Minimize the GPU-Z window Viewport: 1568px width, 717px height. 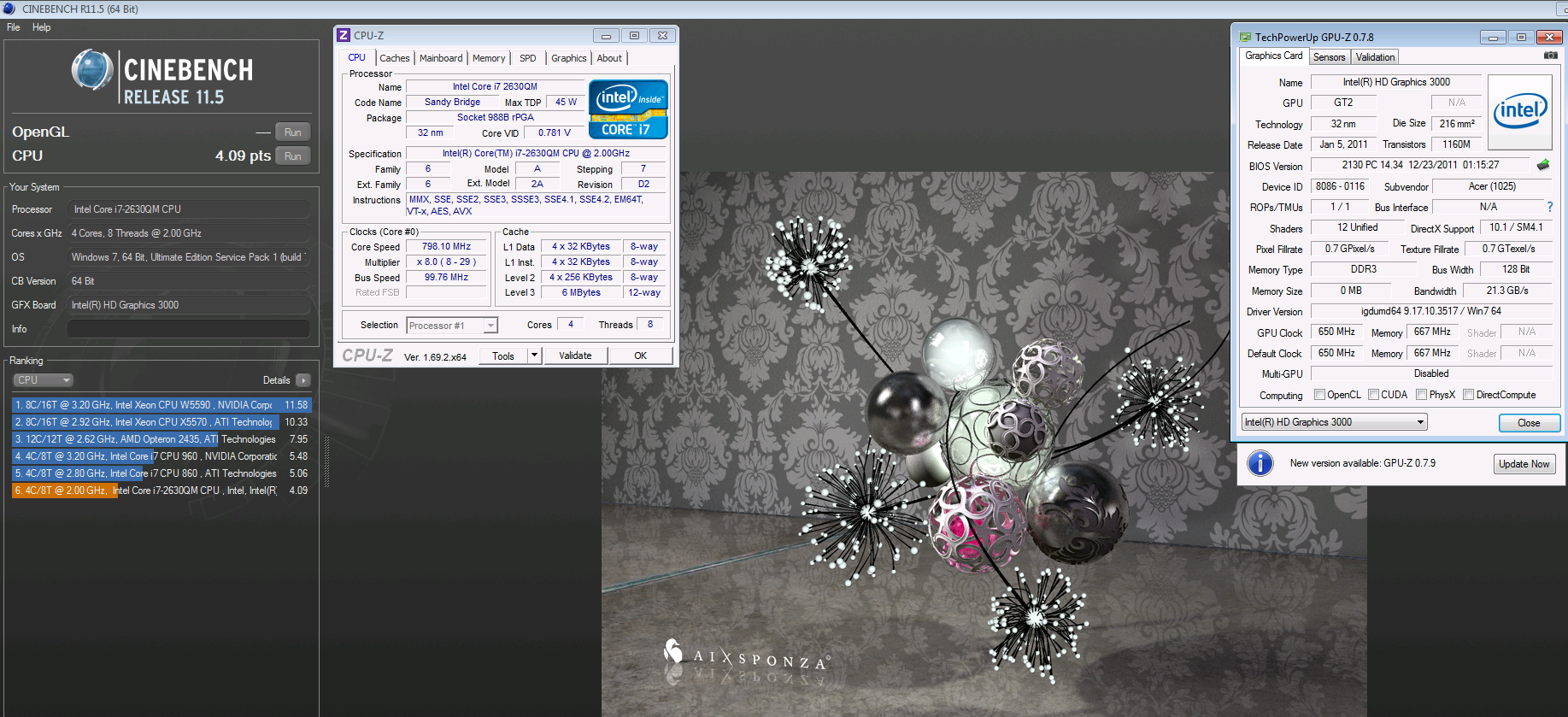coord(1493,38)
